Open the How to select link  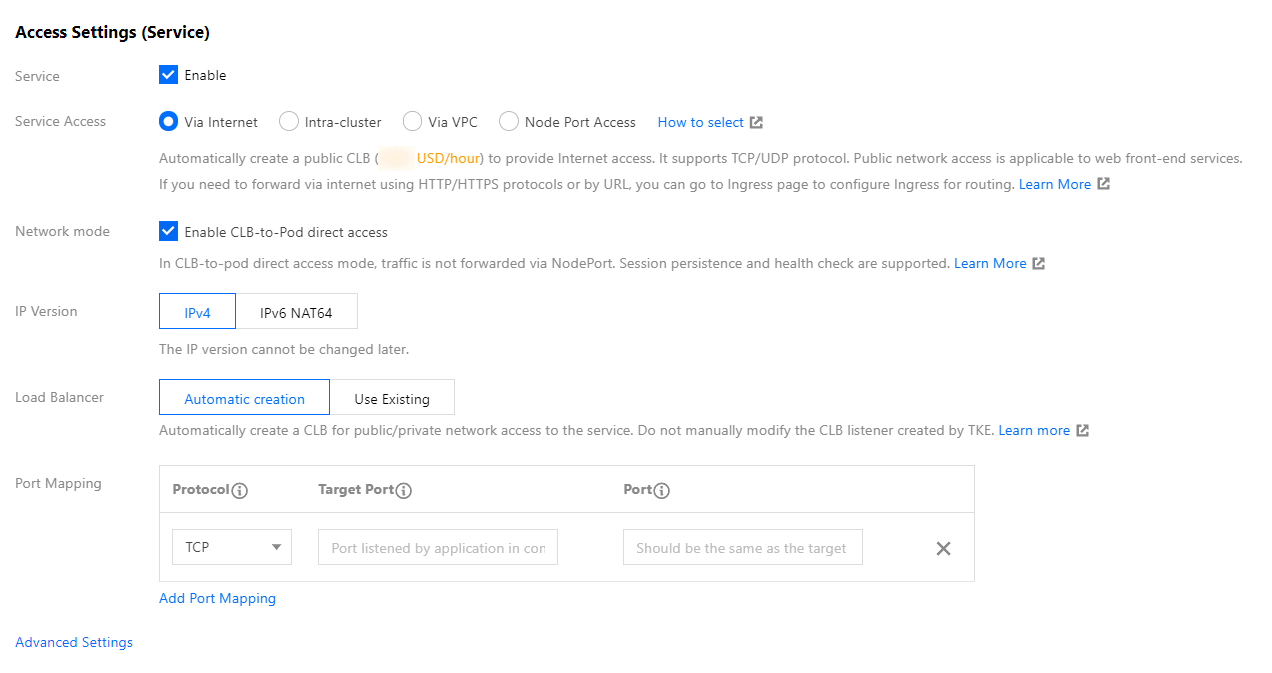point(700,122)
